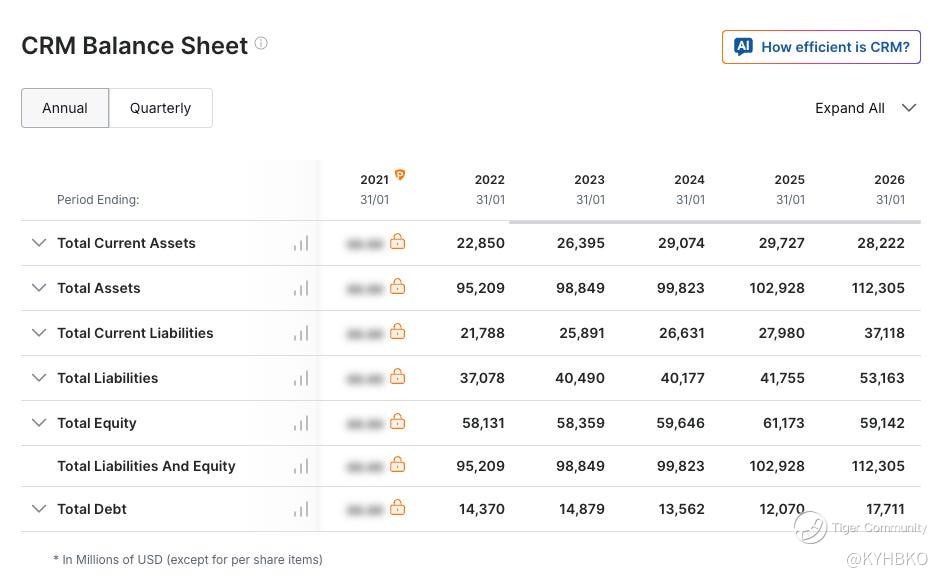Click the 2026 Total Assets value 112,305

[x=878, y=288]
